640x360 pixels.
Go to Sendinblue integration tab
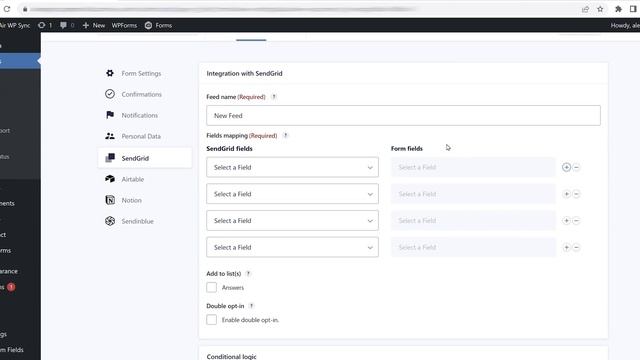[x=138, y=221]
